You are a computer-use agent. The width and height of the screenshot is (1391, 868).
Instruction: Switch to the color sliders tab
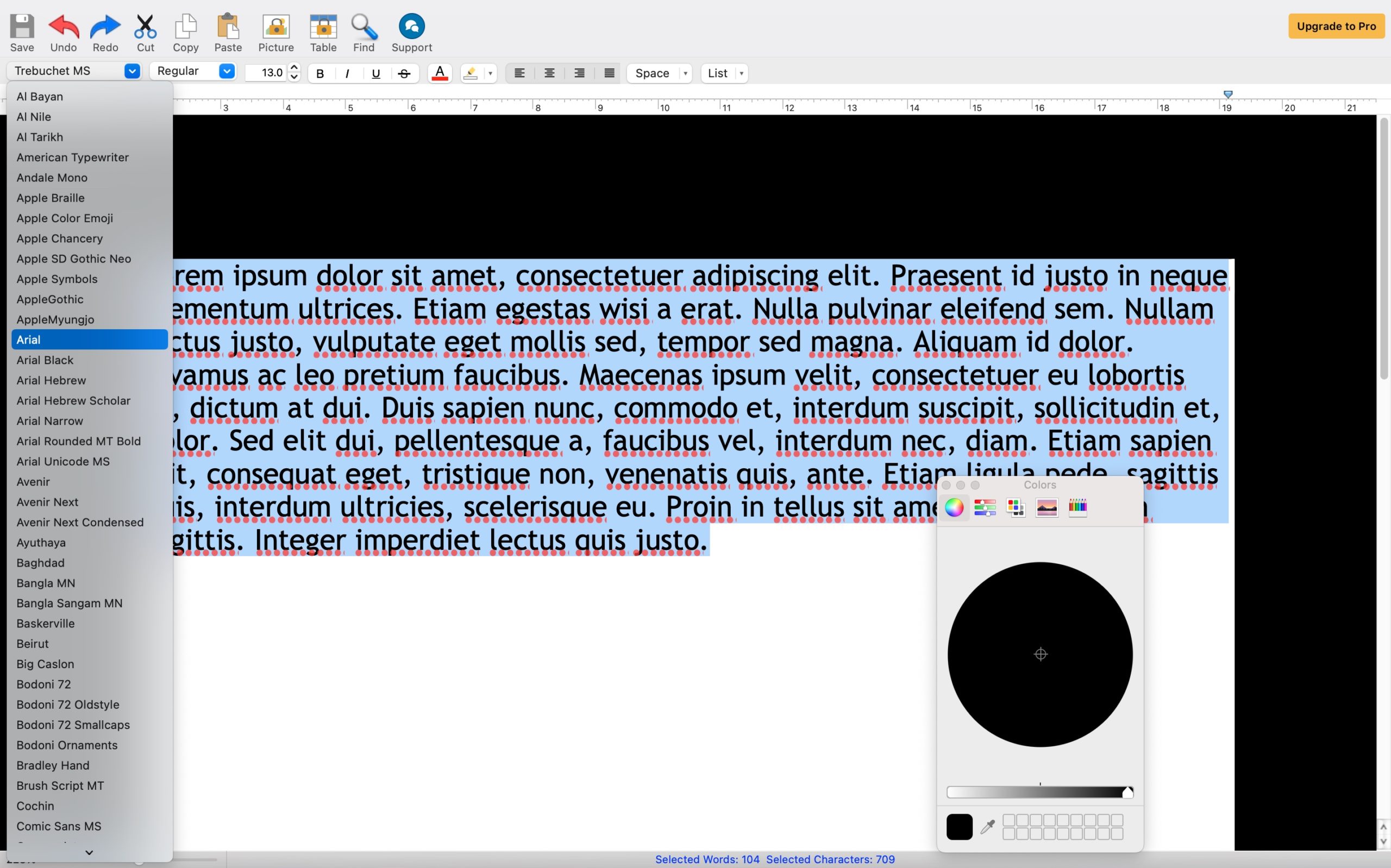985,507
